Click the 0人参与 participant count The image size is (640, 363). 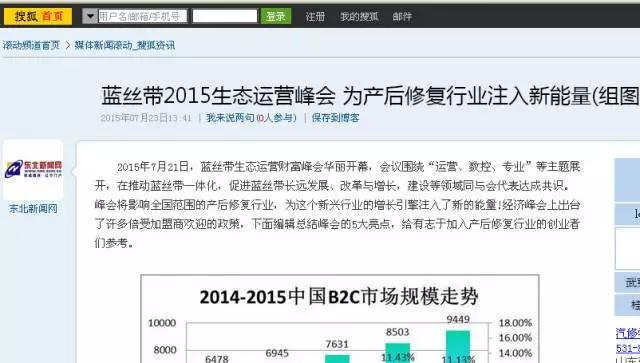pyautogui.click(x=276, y=118)
